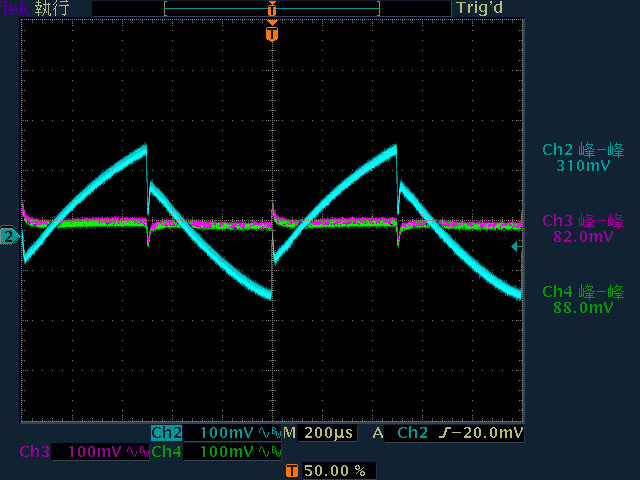Click the Ch2 coupling bandwidth symbol
The image size is (640, 480).
[270, 433]
